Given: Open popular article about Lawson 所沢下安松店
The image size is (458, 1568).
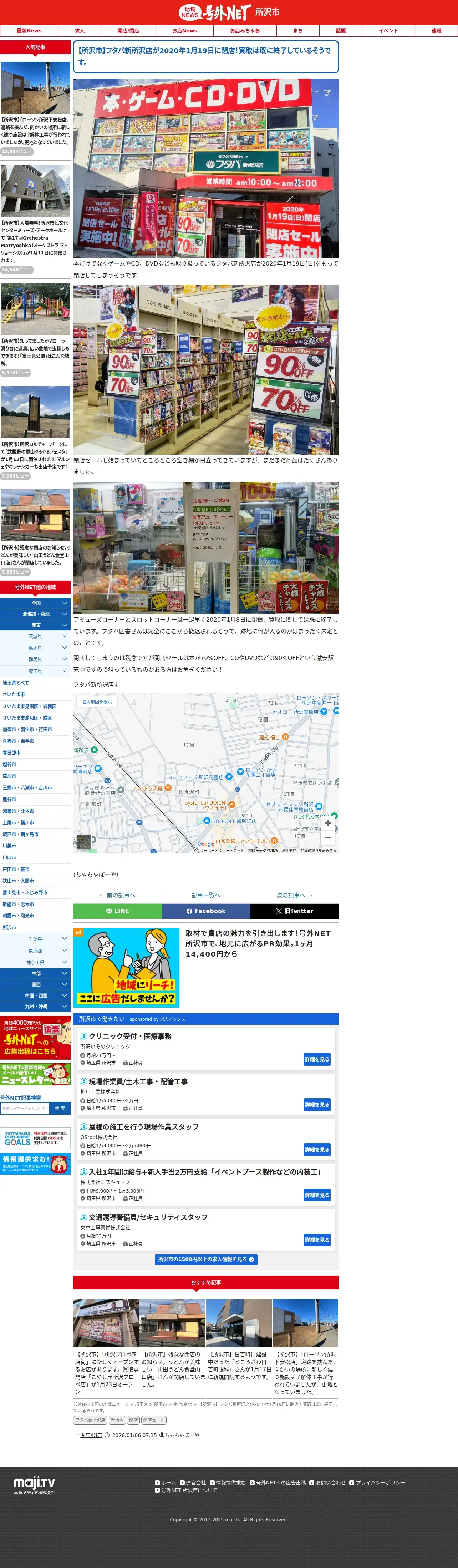Looking at the screenshot, I should click(x=35, y=109).
